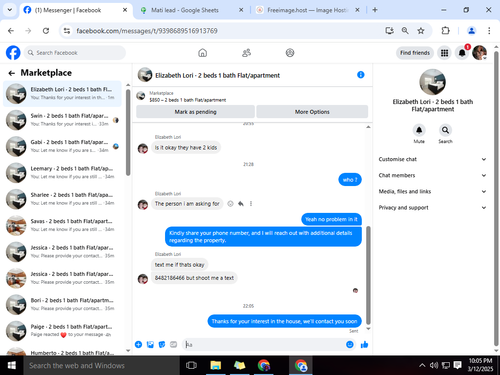Click the browser address bar URL
This screenshot has width=500, height=375.
click(147, 31)
